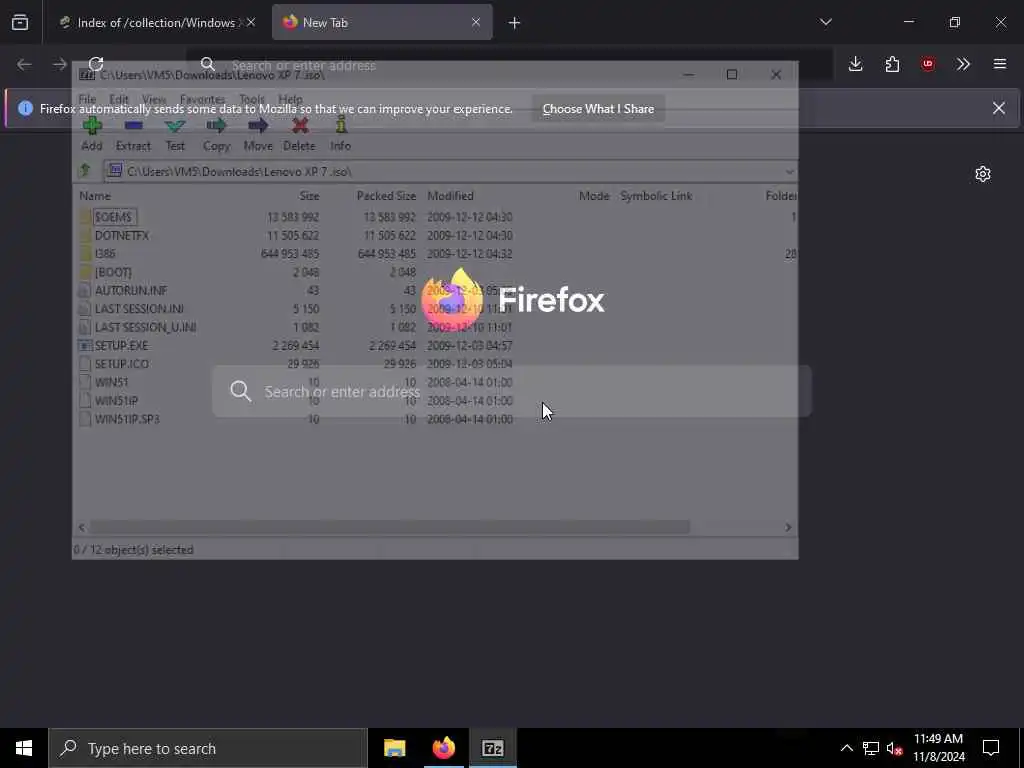Click 7-Zip Info toolbar button
Image resolution: width=1024 pixels, height=768 pixels.
[x=340, y=135]
